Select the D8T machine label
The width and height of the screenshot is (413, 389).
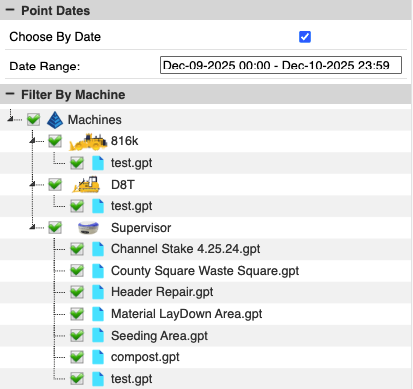click(123, 184)
